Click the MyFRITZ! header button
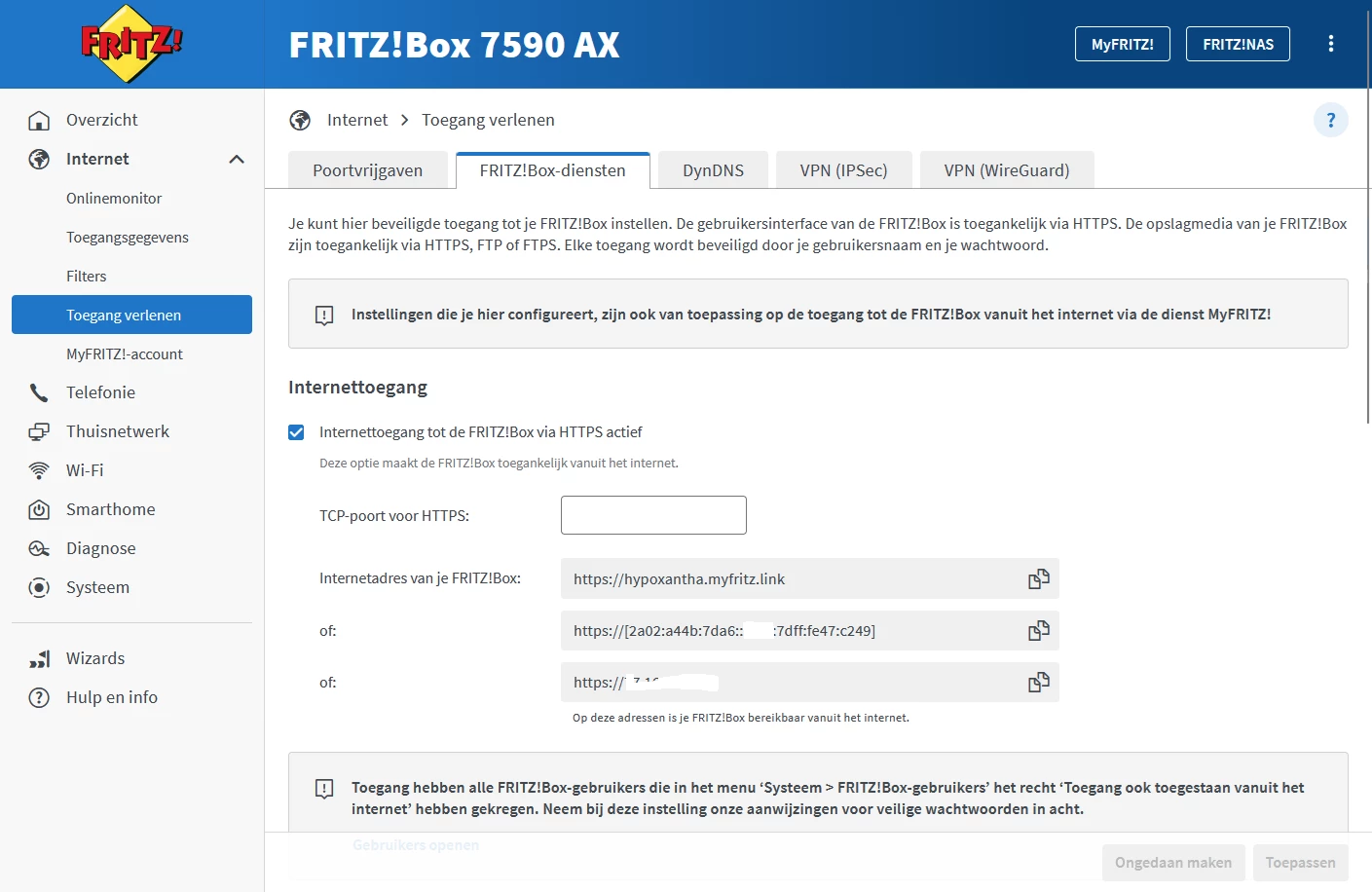 click(1123, 44)
